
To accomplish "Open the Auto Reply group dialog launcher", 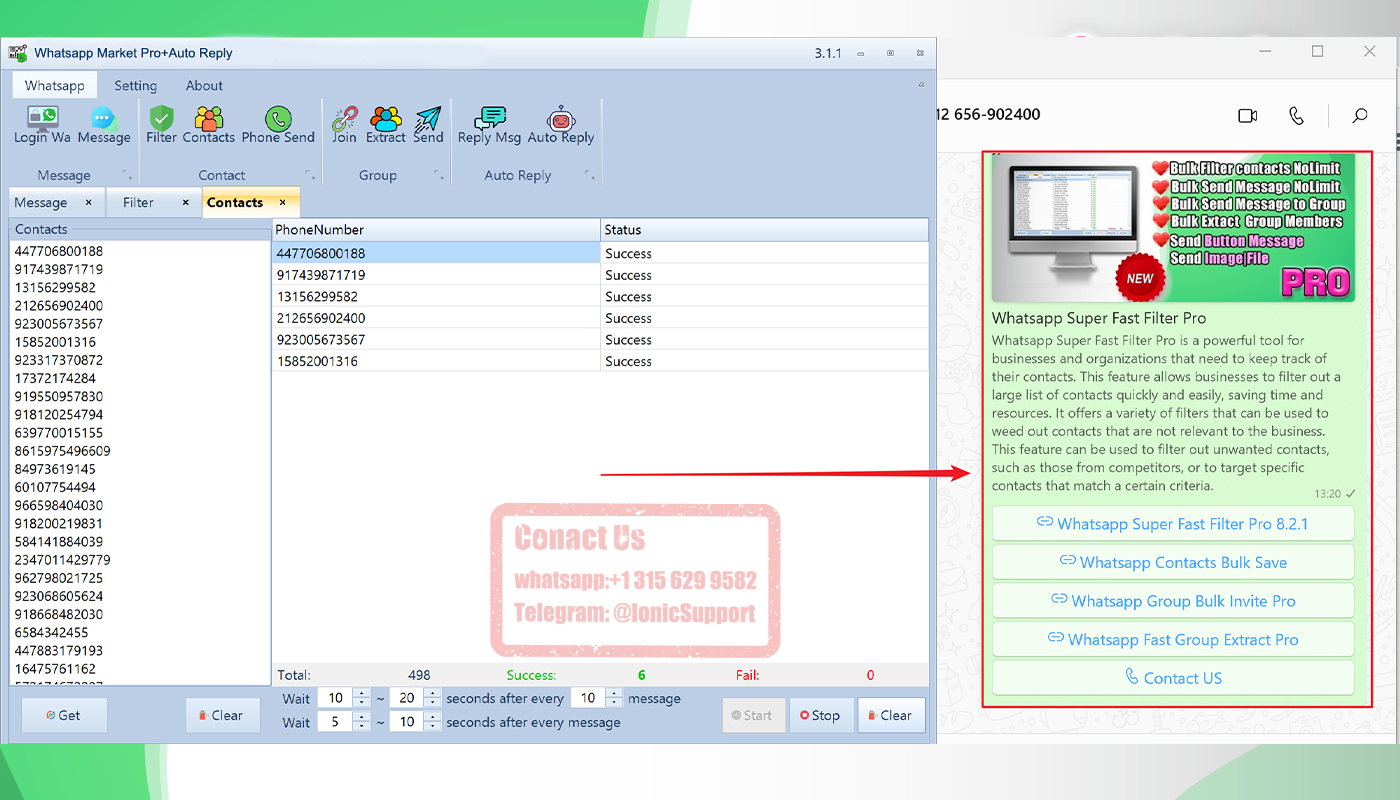I will click(590, 175).
